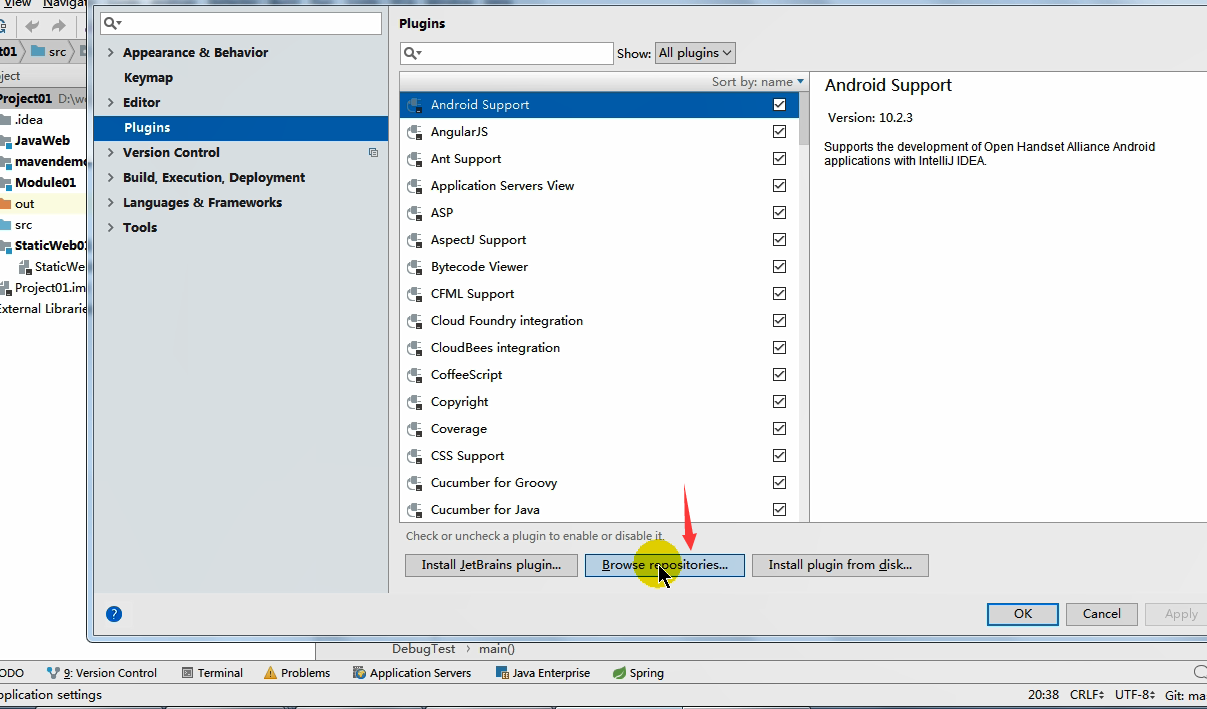The height and width of the screenshot is (709, 1207).
Task: Expand Build, Execution, Deployment node
Action: pos(110,178)
